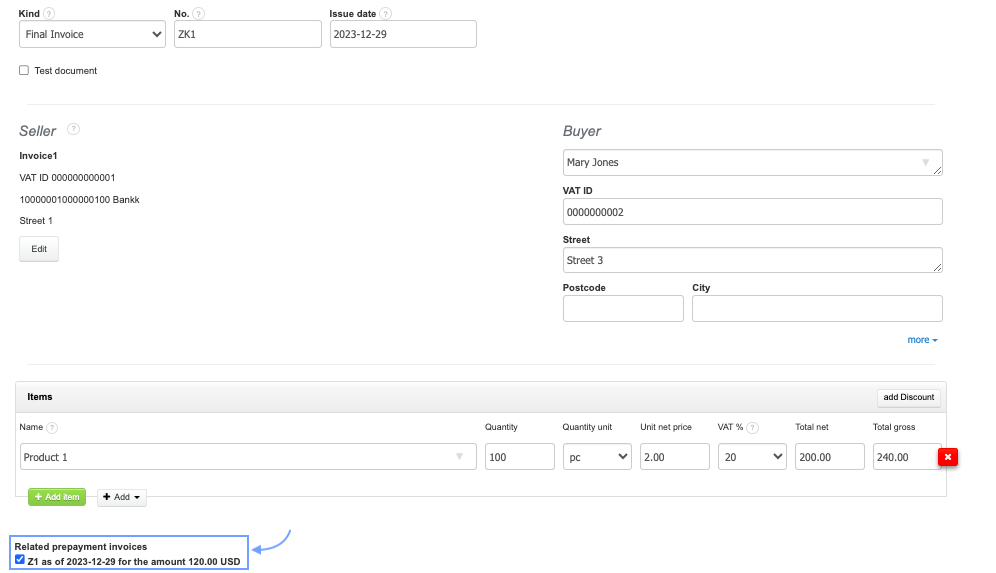Click the add Discount button
This screenshot has width=996, height=573.
coord(908,397)
